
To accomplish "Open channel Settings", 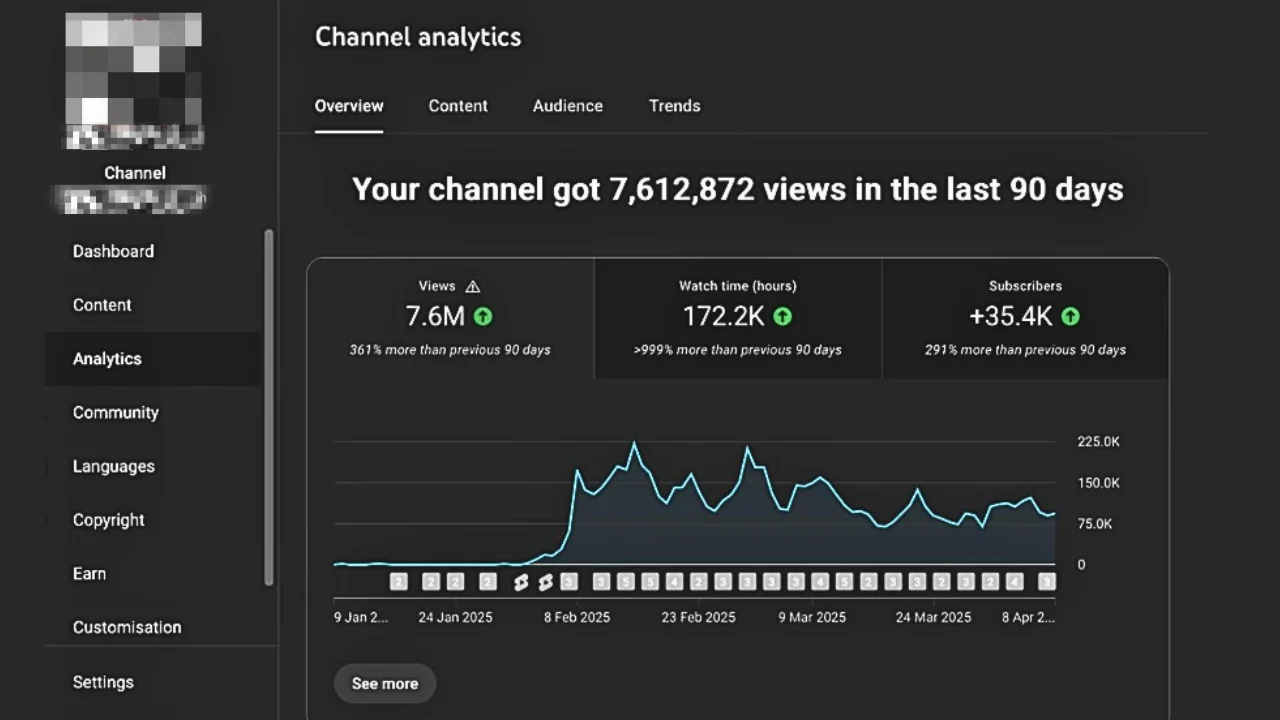I will click(x=103, y=681).
